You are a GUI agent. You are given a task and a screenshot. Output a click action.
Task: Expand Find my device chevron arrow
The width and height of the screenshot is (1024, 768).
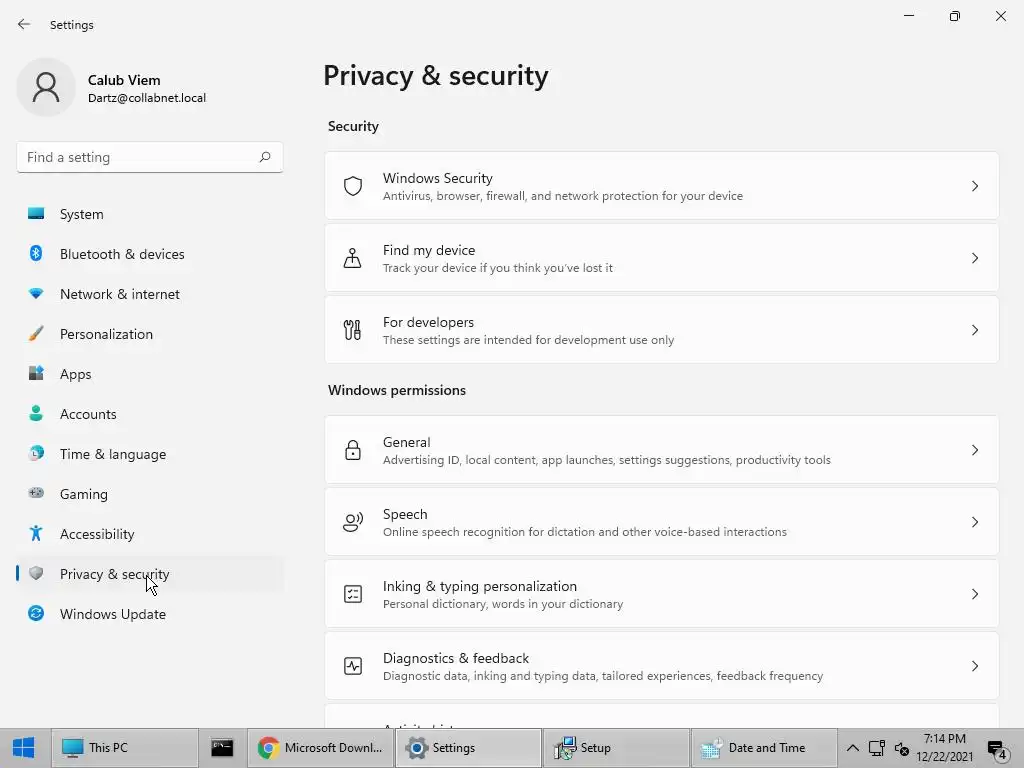point(975,258)
